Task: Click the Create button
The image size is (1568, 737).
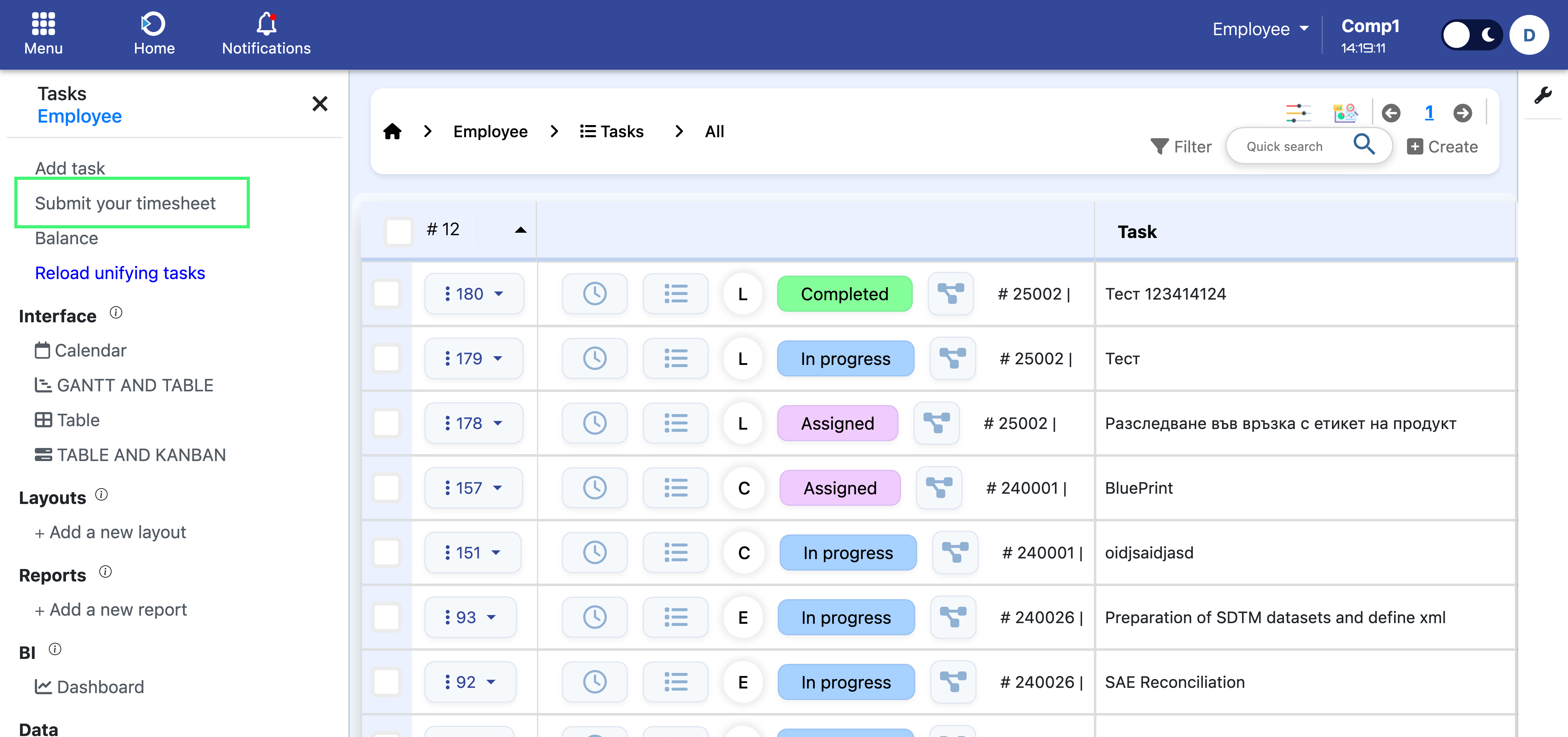Action: tap(1442, 147)
